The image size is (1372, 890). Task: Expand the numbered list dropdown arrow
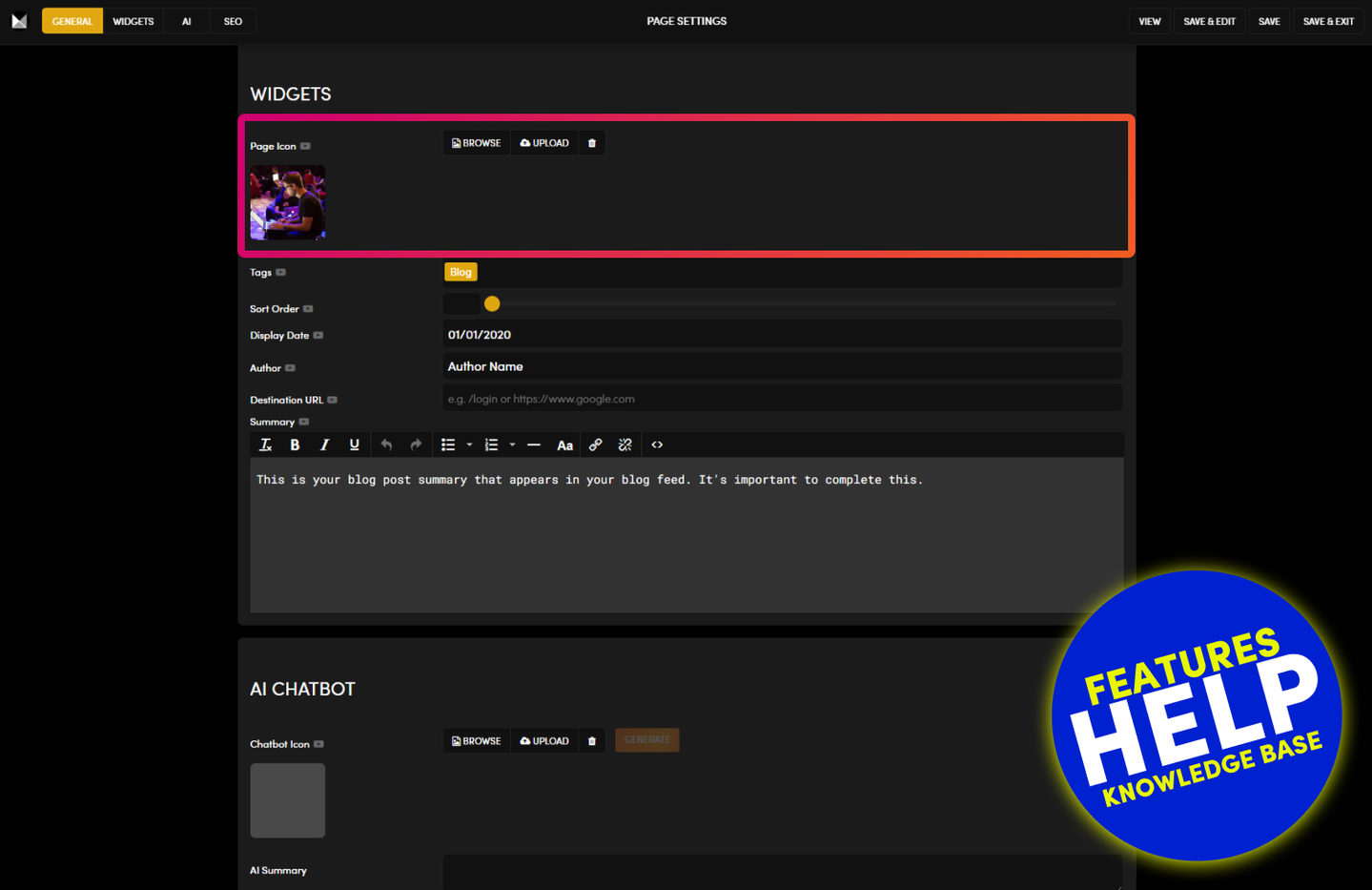(x=512, y=445)
